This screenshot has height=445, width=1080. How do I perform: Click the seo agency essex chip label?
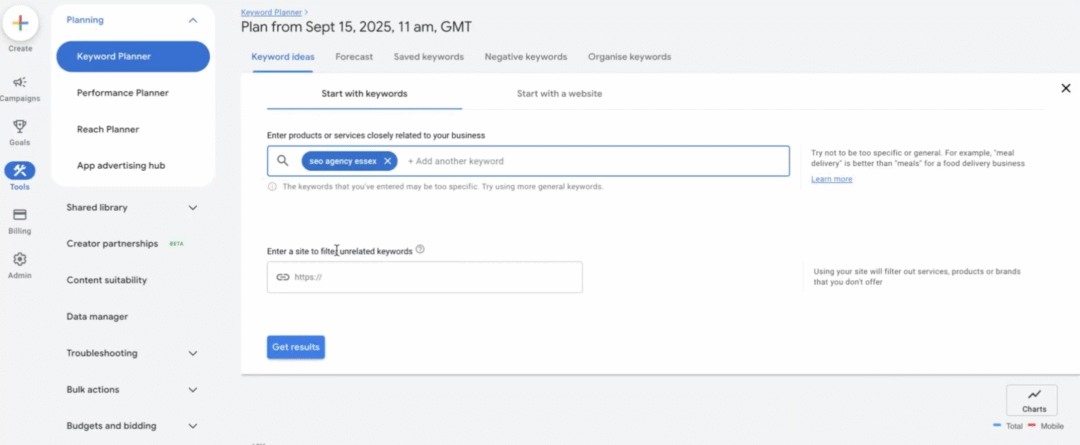pyautogui.click(x=342, y=161)
